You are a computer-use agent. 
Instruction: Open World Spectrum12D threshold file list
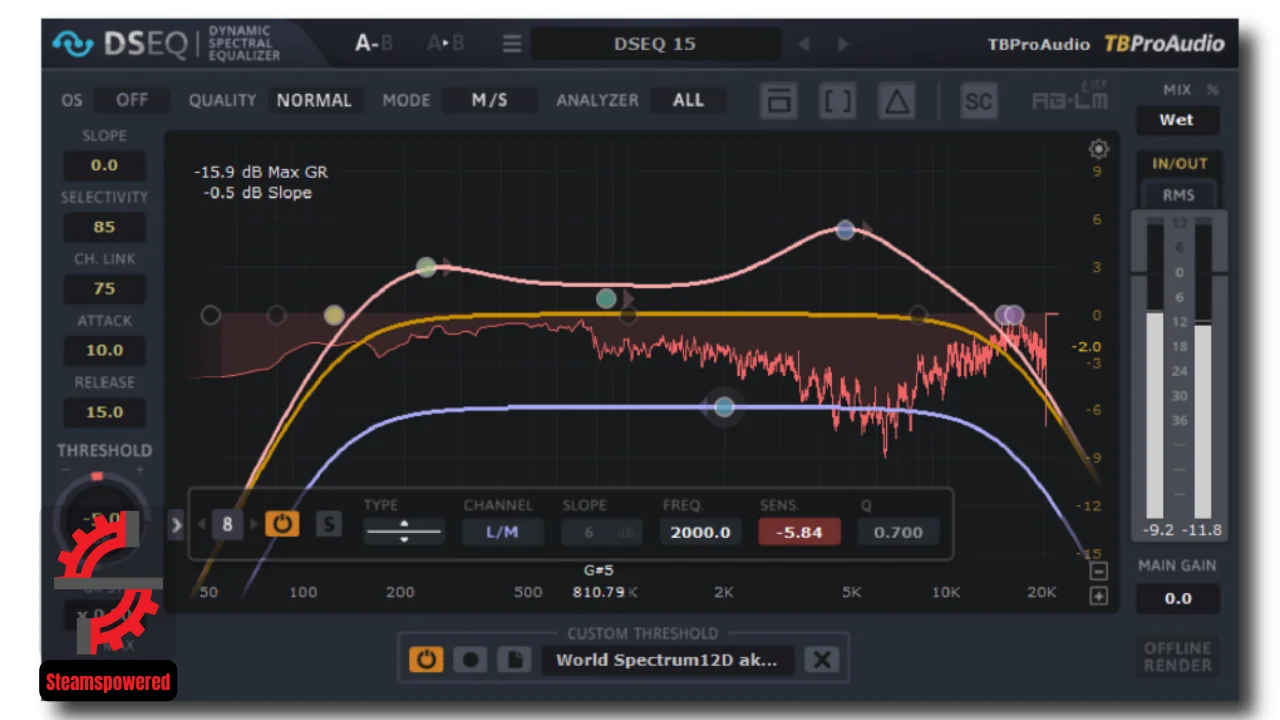click(669, 660)
